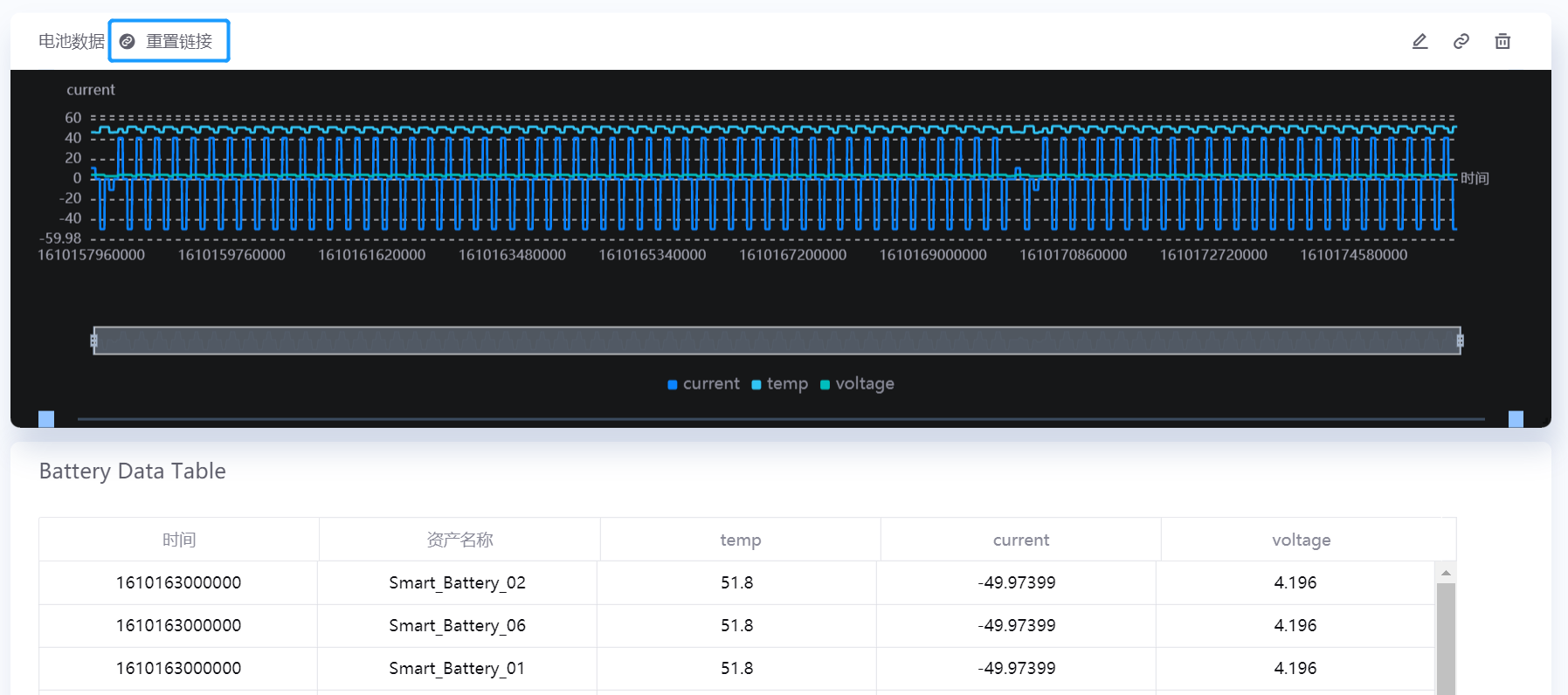Toggle the current series in chart legend

(x=703, y=384)
